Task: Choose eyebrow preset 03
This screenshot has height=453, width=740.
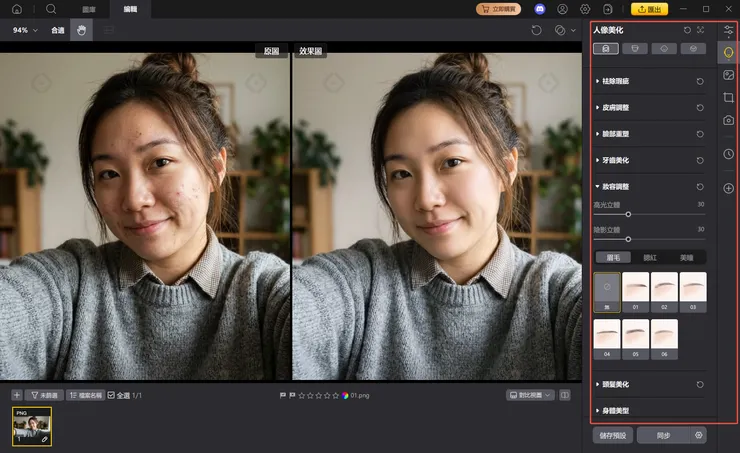Action: coord(693,292)
